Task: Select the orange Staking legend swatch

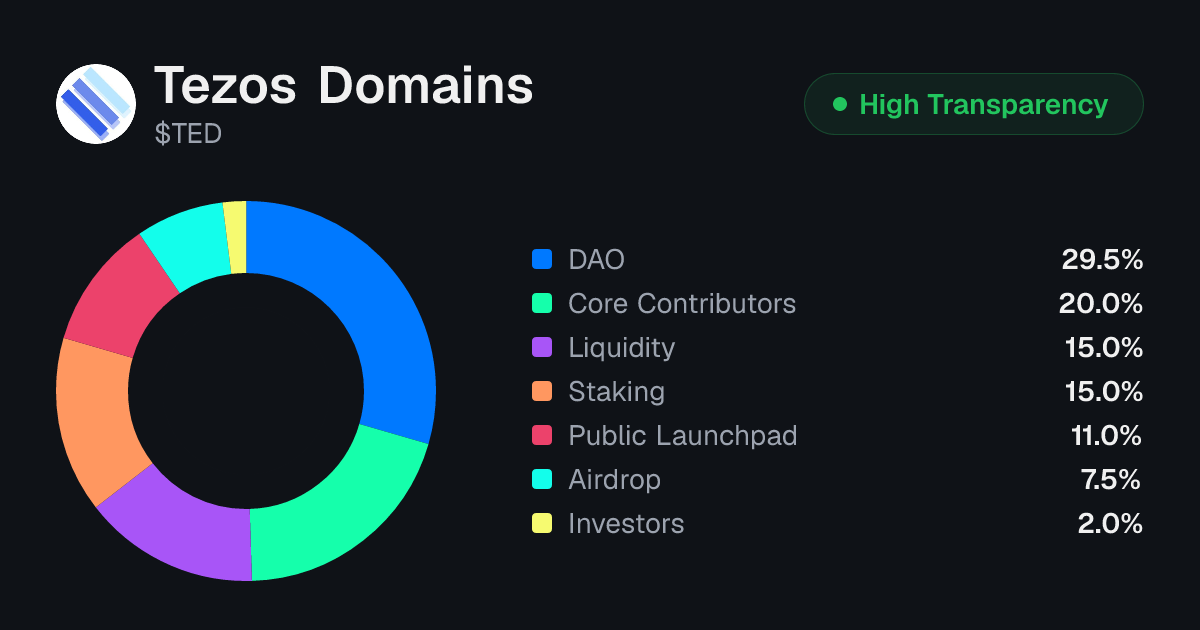Action: coord(542,392)
